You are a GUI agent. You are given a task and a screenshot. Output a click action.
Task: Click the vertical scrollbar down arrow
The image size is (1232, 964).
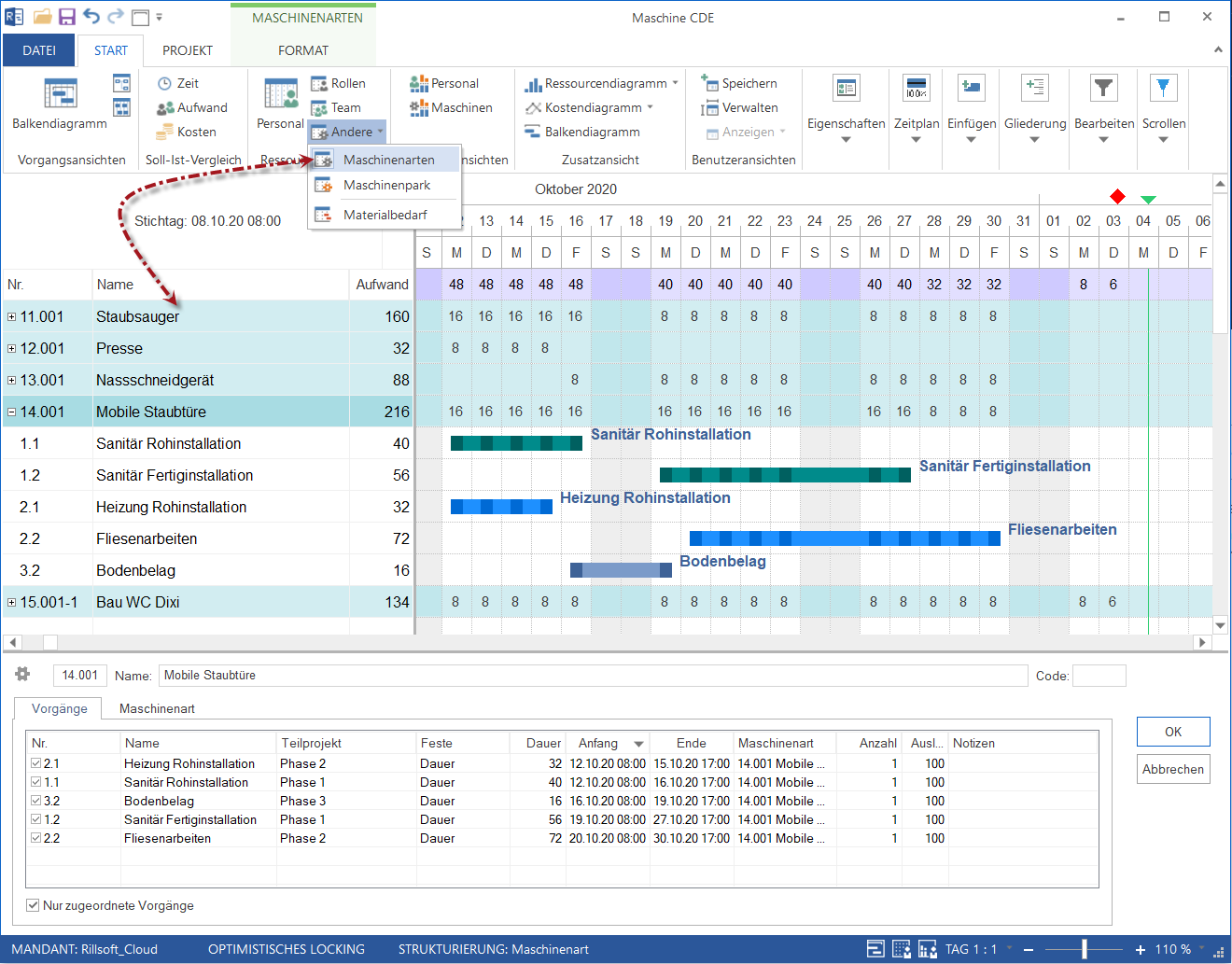coord(1220,625)
